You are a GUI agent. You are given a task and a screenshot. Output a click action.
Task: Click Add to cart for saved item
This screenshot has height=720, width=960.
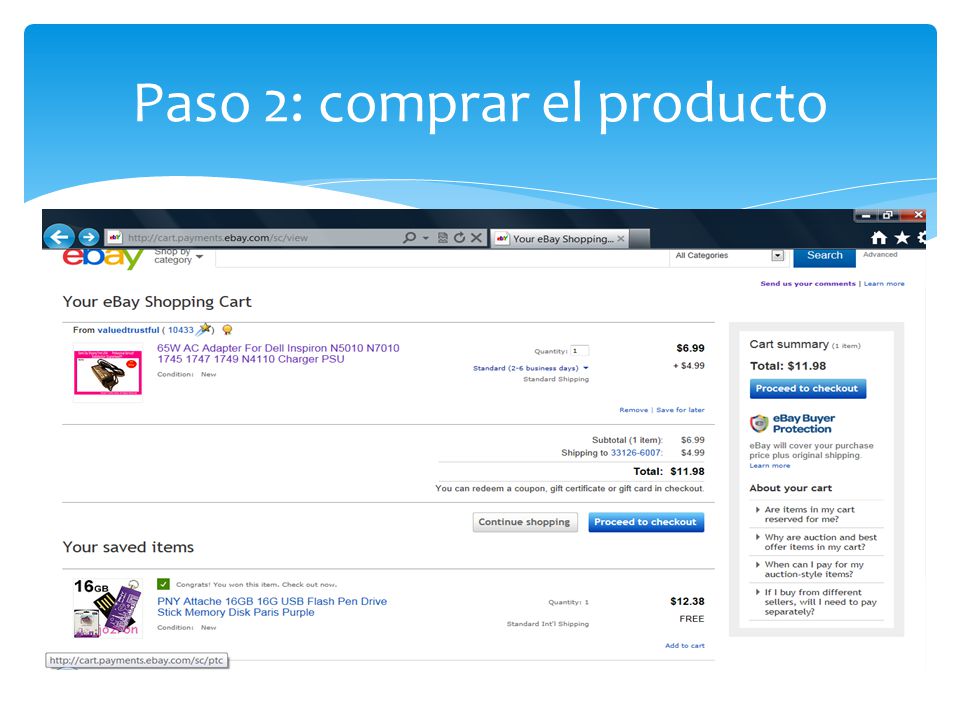coord(684,645)
